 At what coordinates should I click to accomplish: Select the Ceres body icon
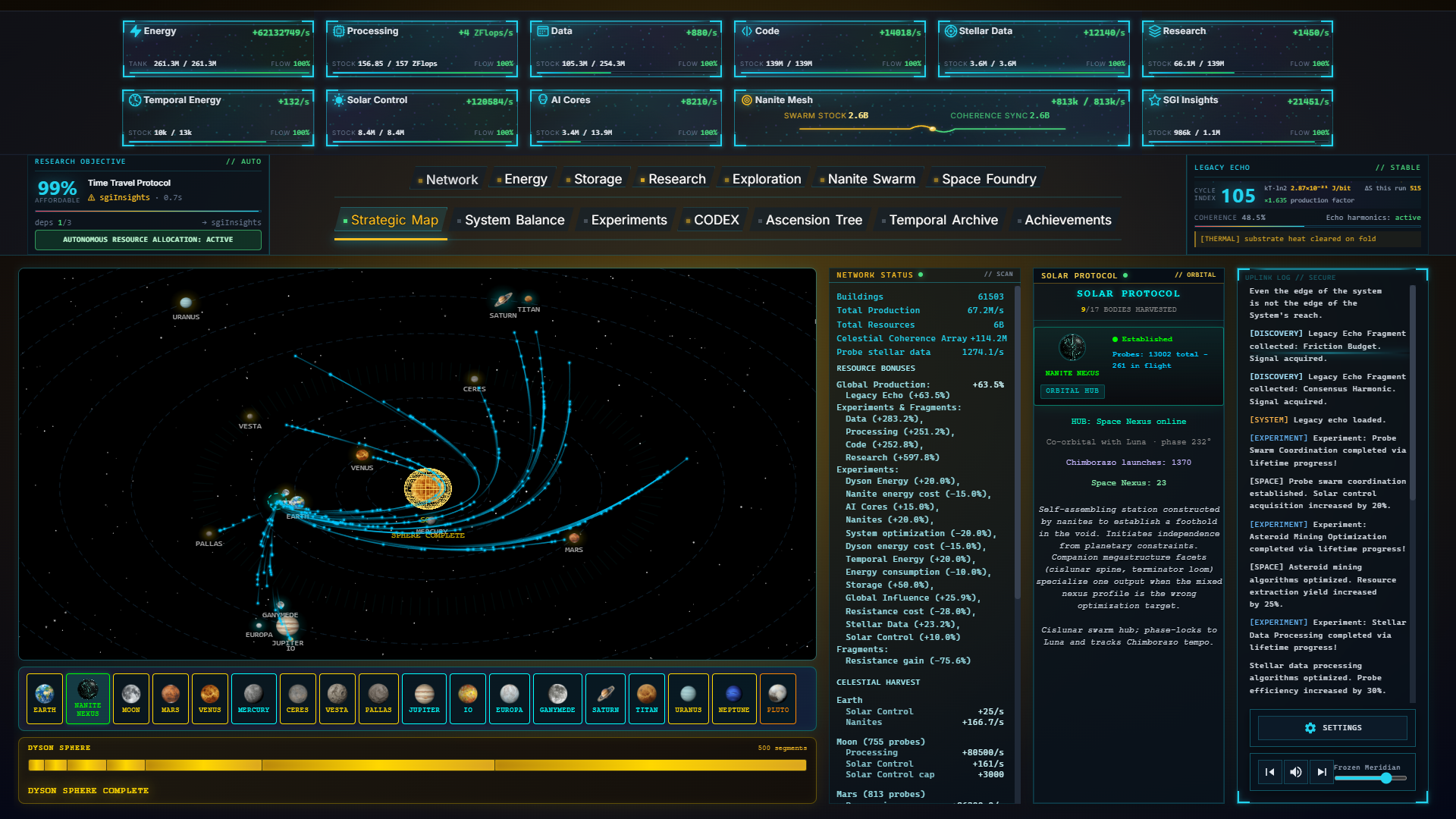(297, 698)
